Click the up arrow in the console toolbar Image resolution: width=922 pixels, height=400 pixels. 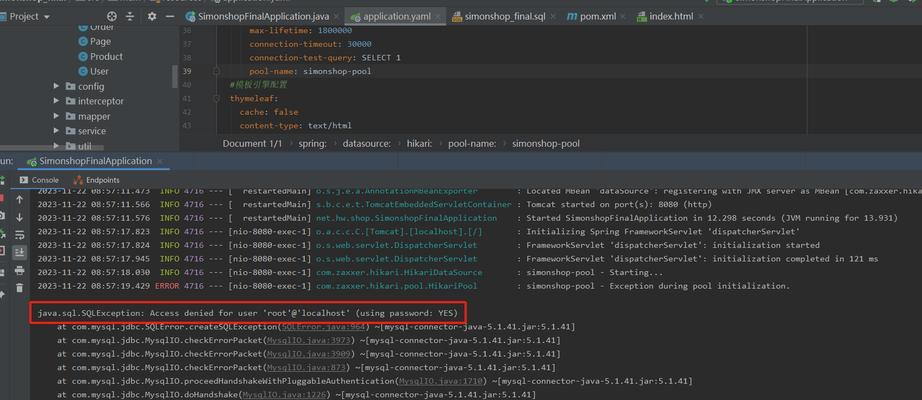point(19,200)
